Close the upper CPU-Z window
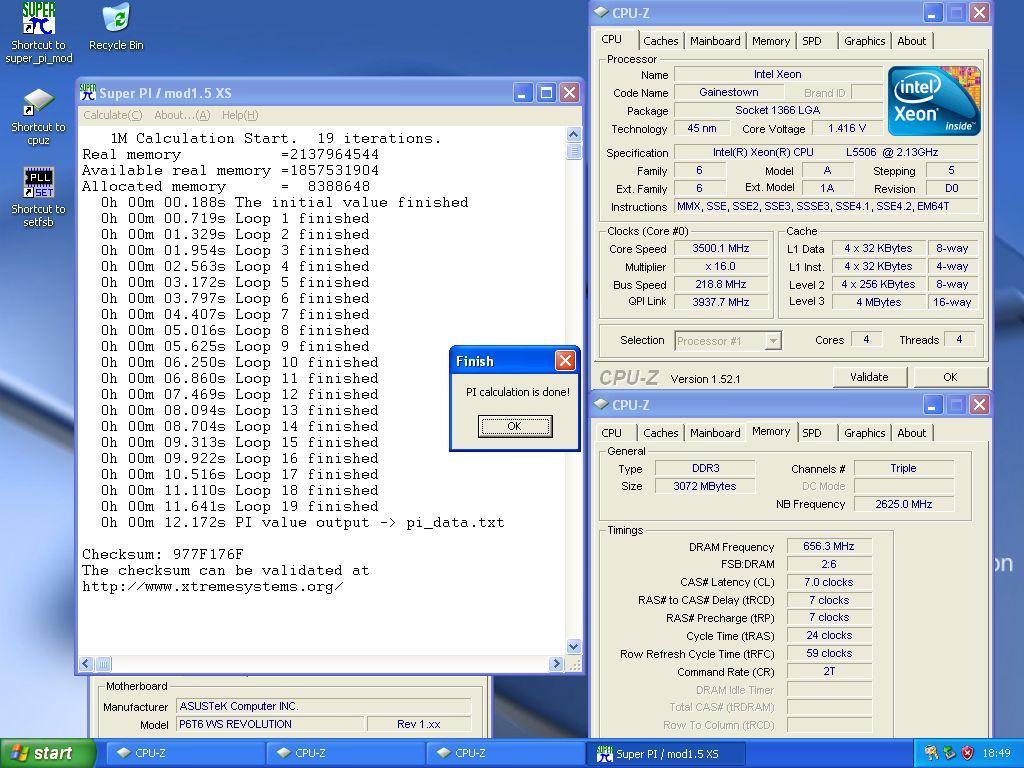The width and height of the screenshot is (1024, 768). [979, 12]
